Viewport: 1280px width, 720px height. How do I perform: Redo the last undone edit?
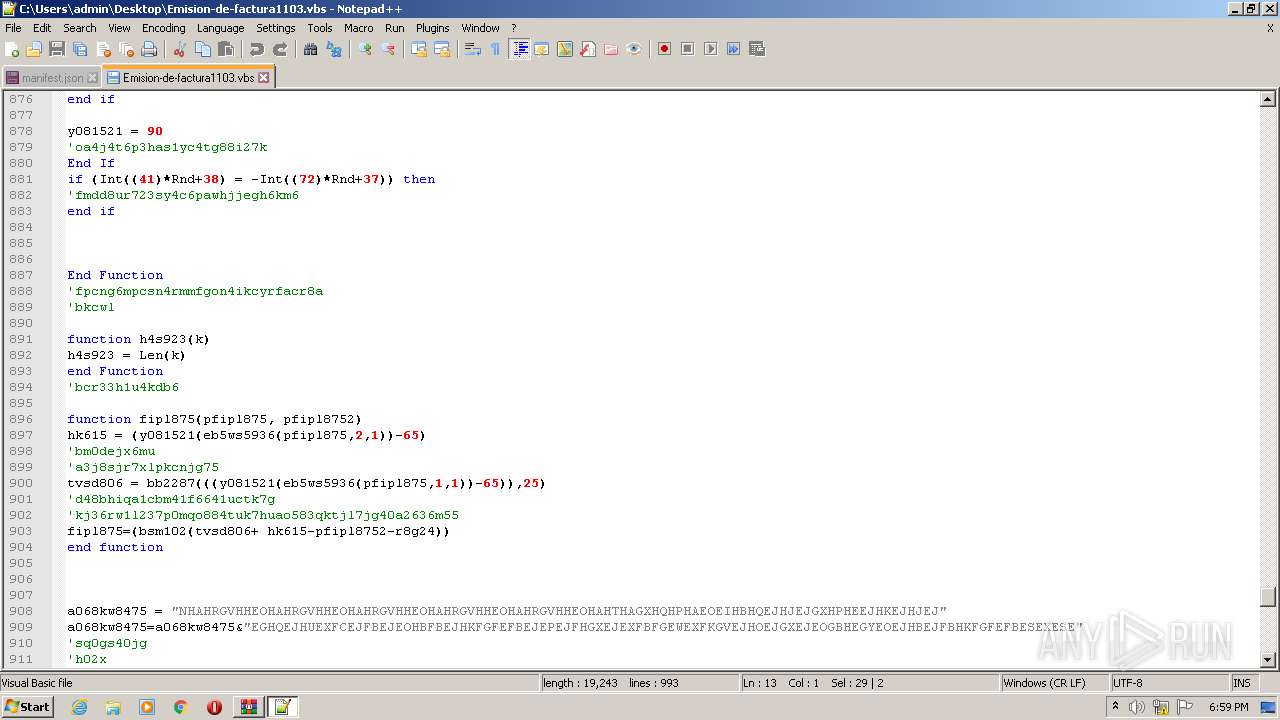[x=280, y=49]
